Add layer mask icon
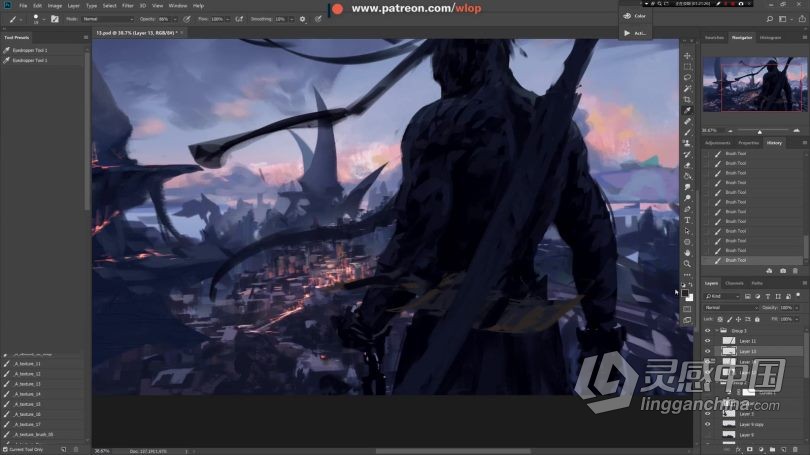This screenshot has height=455, width=810. (x=750, y=449)
